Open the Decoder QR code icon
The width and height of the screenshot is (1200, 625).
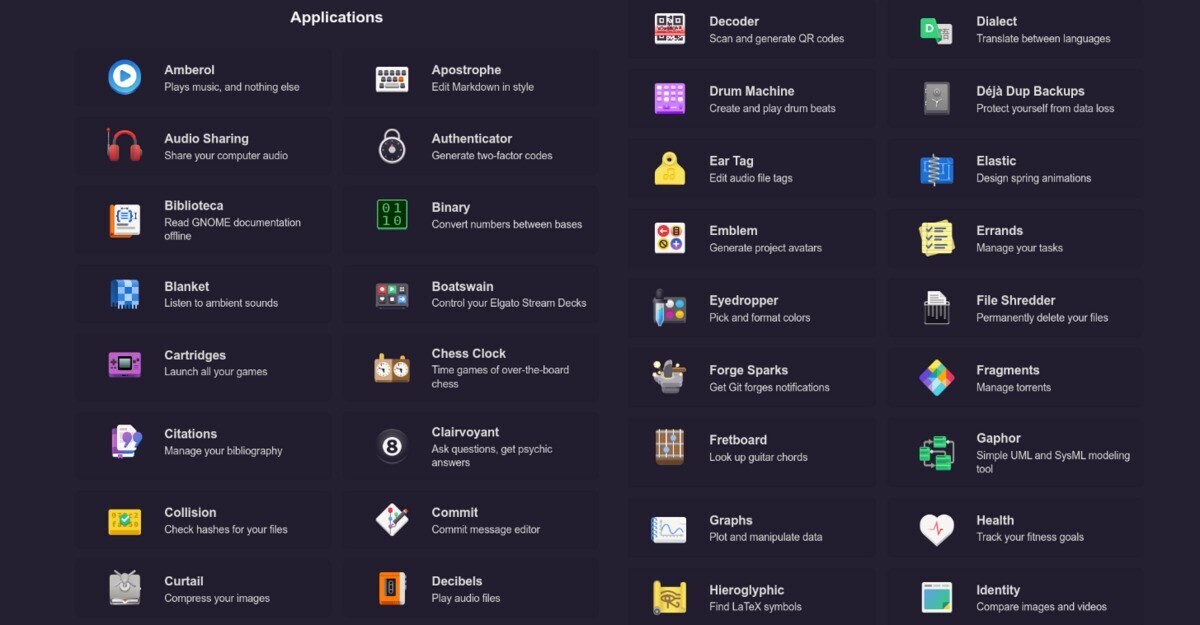[x=670, y=29]
